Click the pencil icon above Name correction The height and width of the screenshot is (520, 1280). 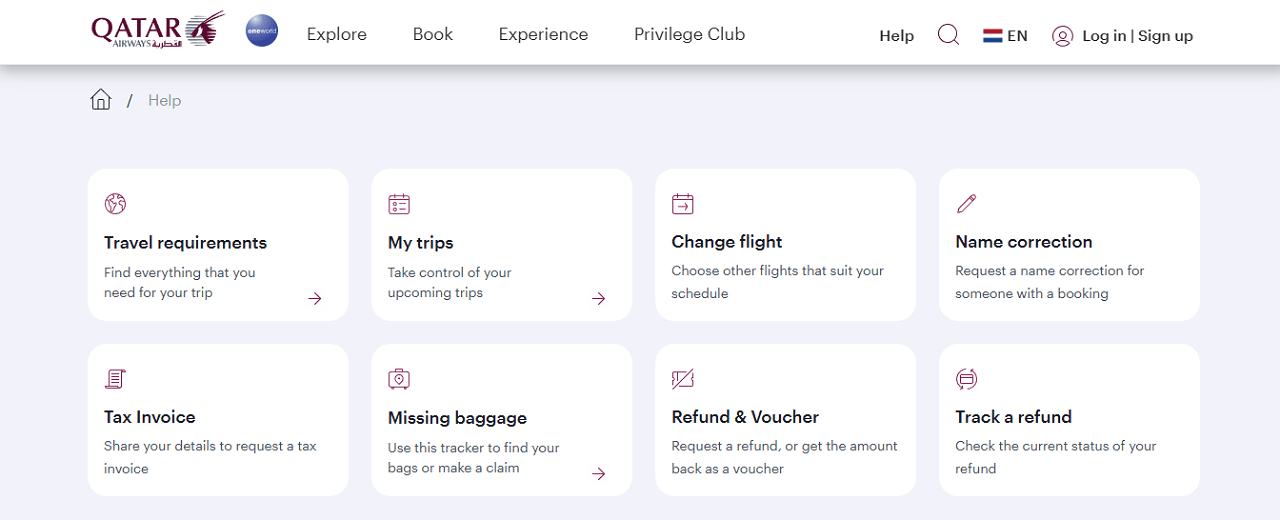point(966,204)
